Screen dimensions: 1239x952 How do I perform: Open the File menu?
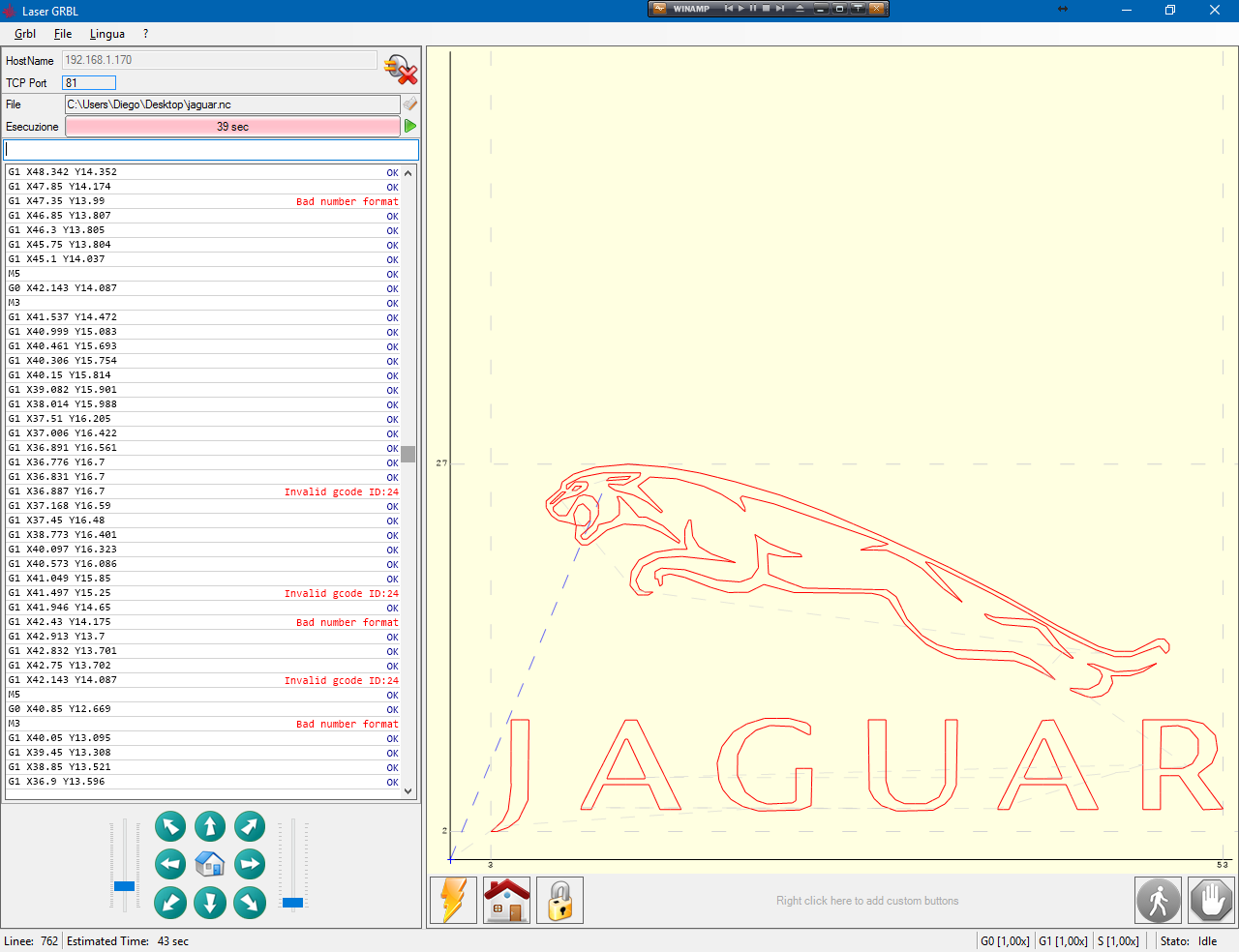coord(63,34)
